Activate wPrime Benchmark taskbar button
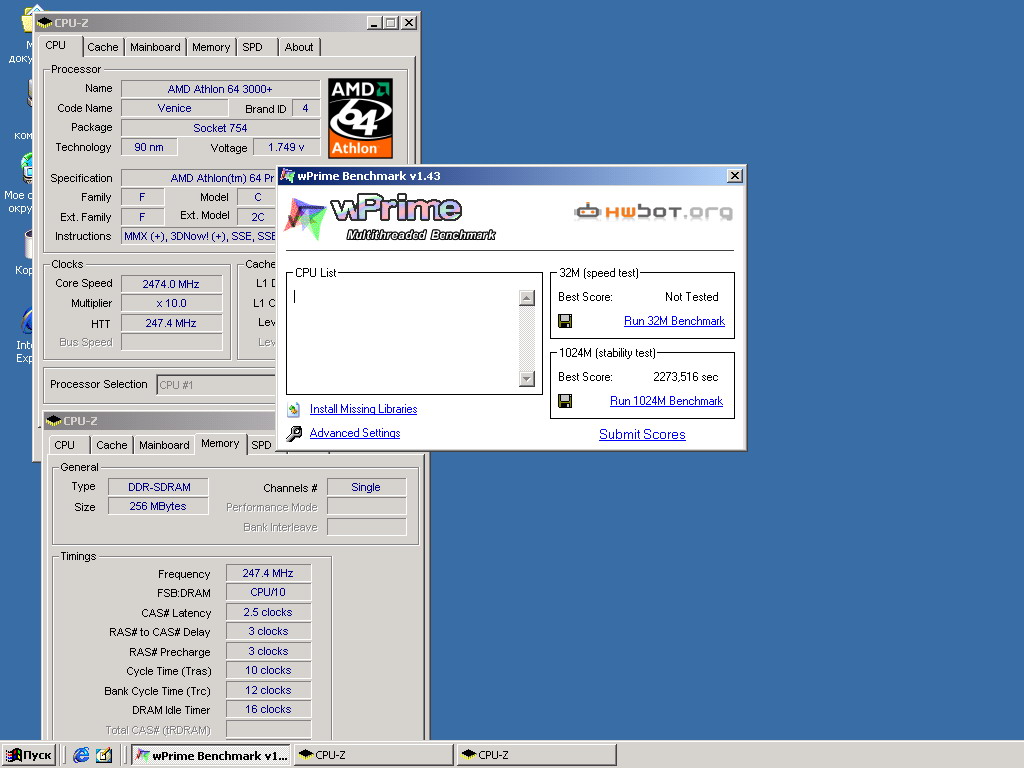The image size is (1024, 768). pyautogui.click(x=210, y=755)
